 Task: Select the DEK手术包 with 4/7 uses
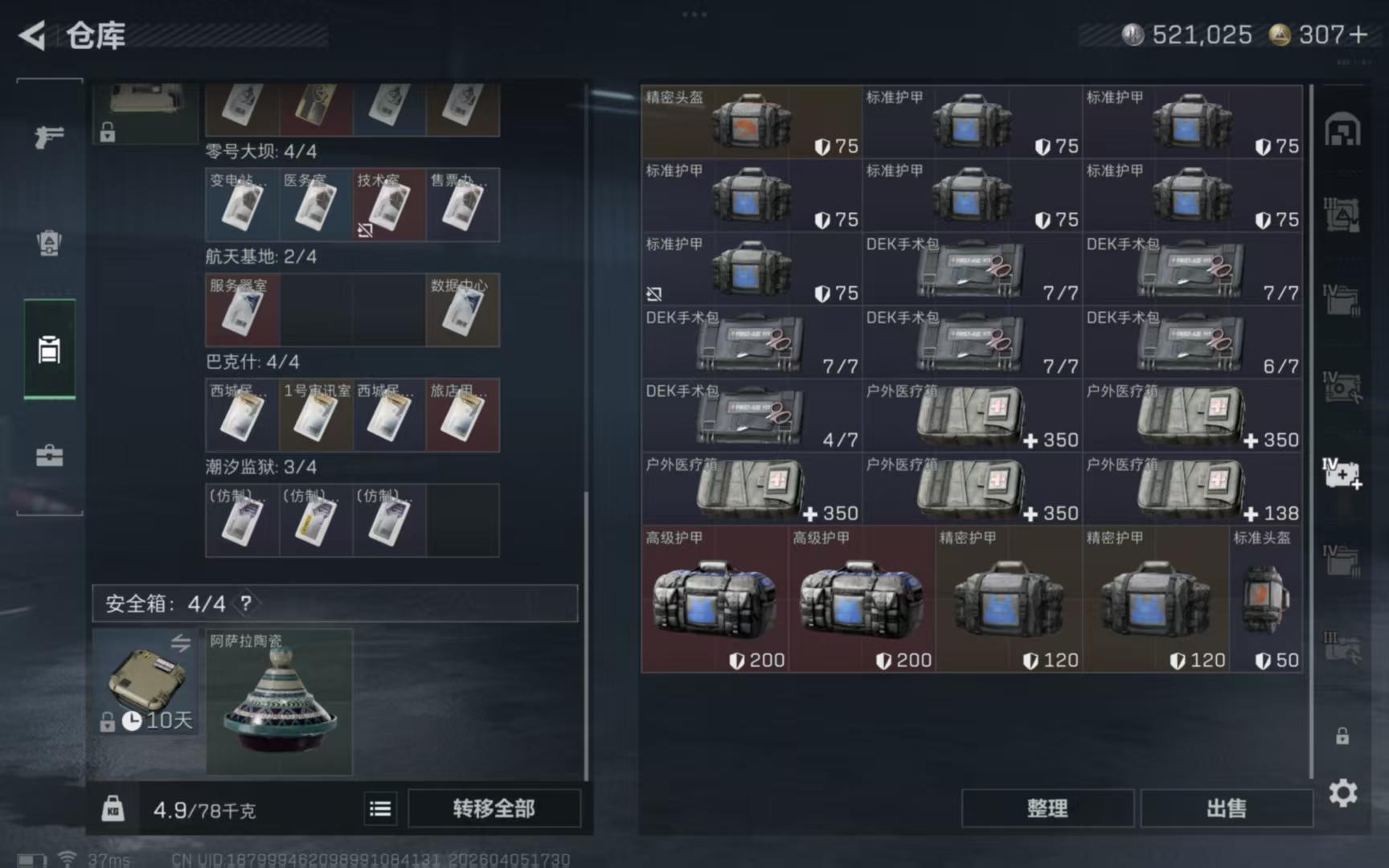[752, 416]
